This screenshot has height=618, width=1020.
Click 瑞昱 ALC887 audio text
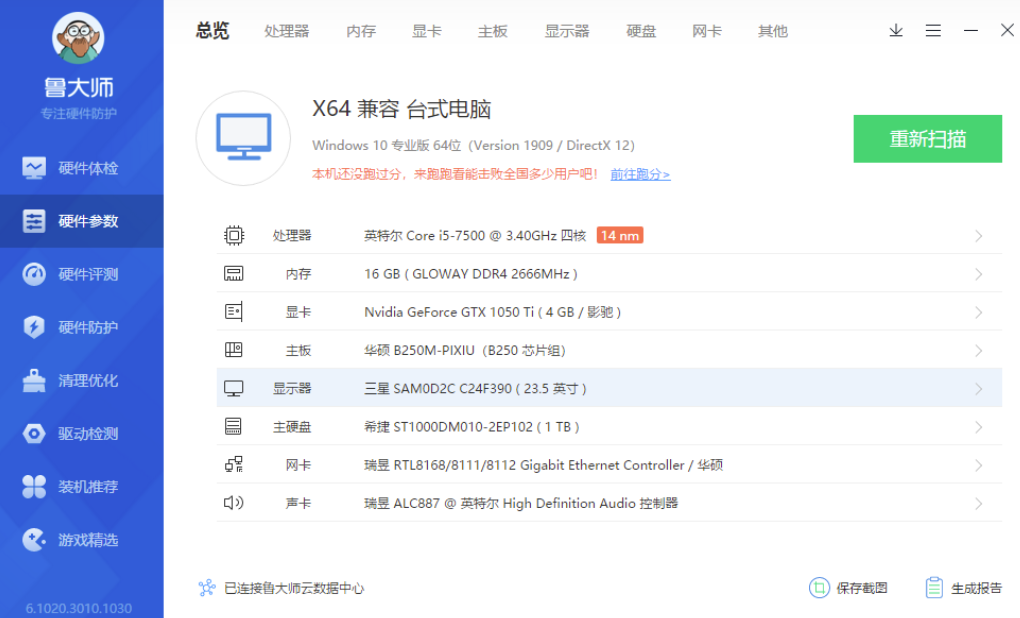(x=521, y=504)
